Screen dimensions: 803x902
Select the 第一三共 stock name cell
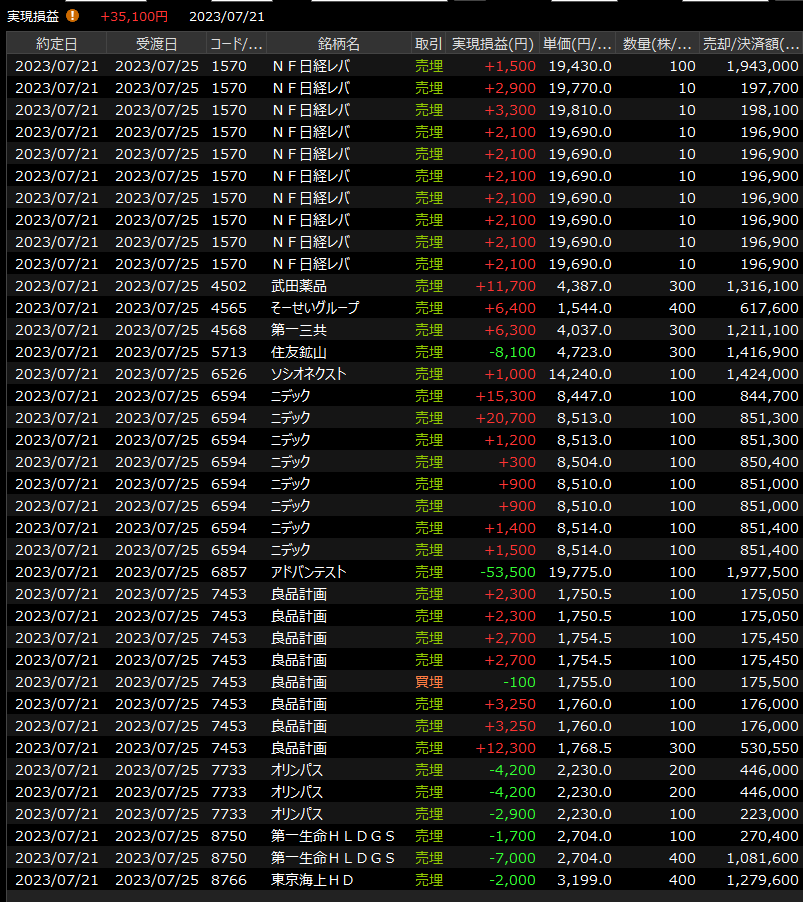299,330
